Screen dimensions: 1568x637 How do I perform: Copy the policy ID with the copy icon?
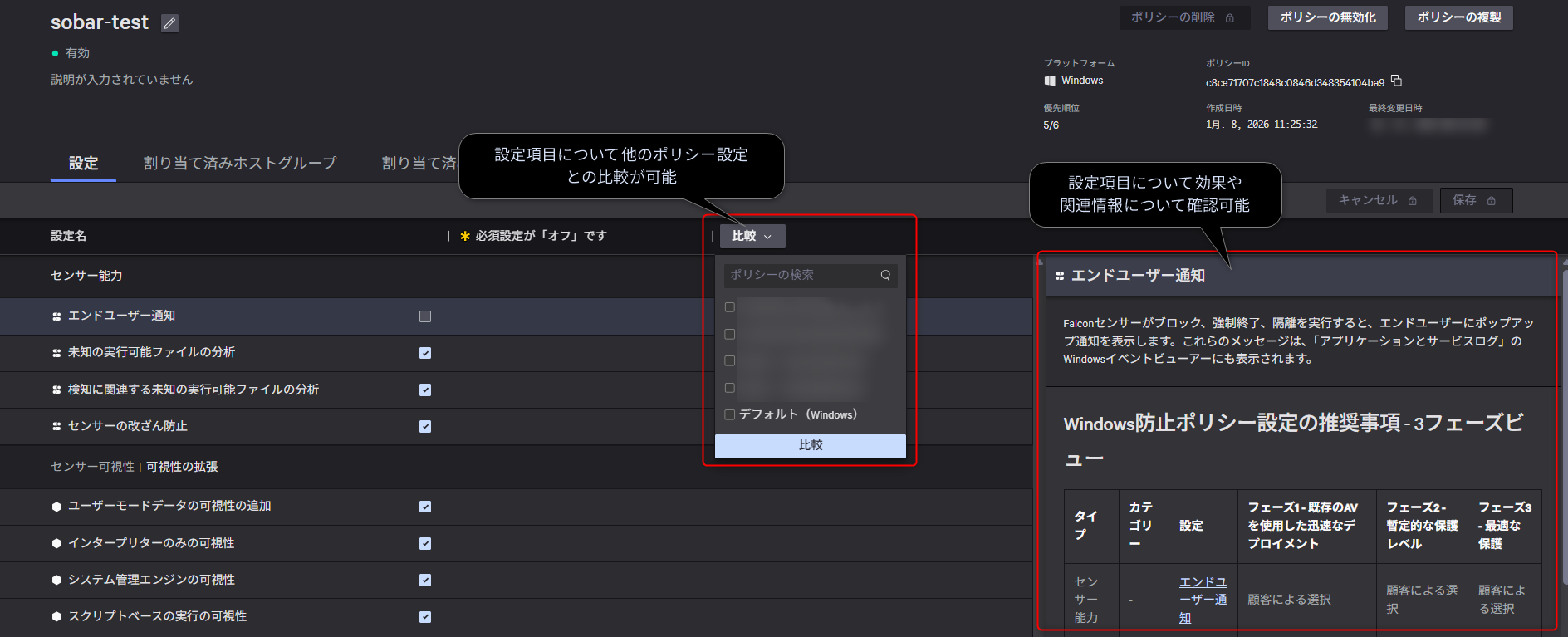coord(1396,81)
